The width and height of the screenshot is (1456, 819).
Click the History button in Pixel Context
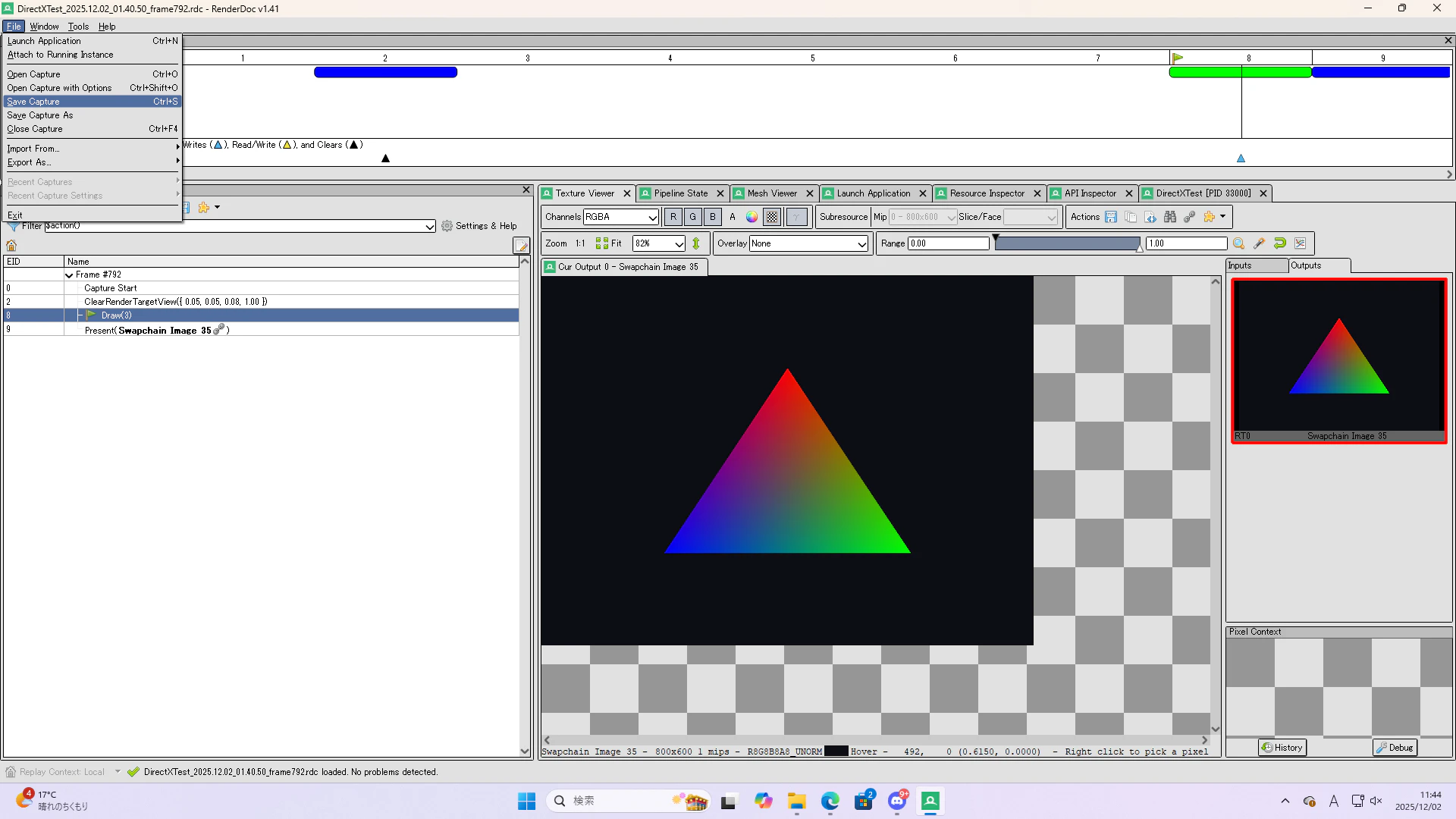click(1282, 748)
